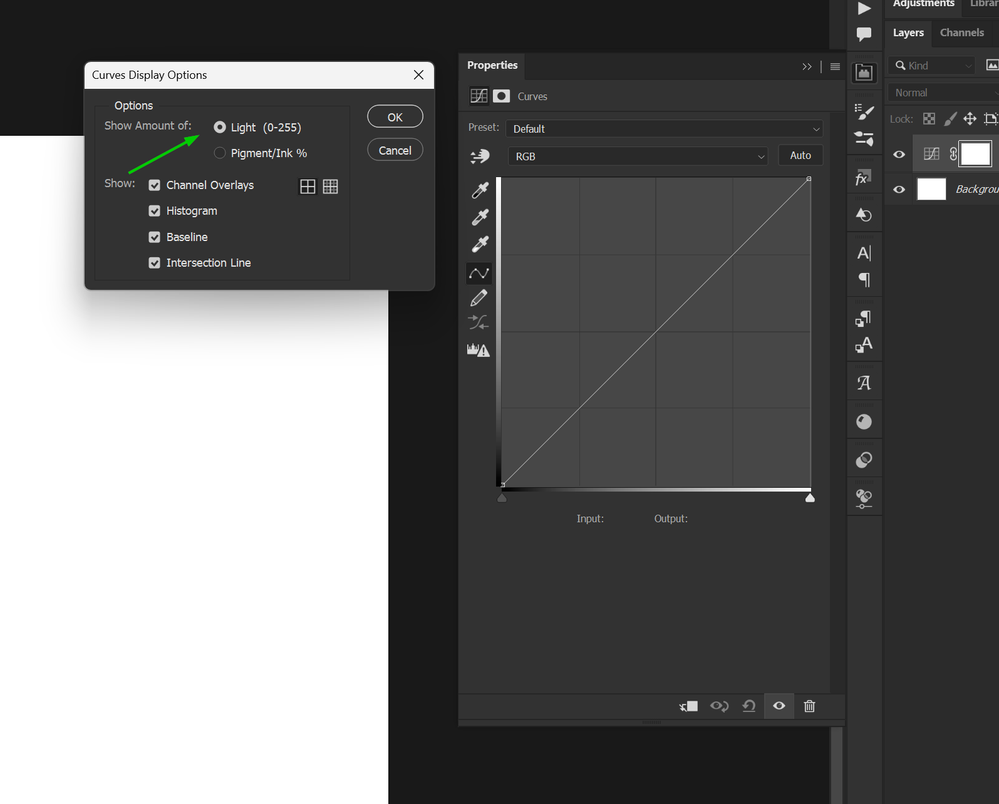Select the edit points curve tool
This screenshot has height=804, width=999.
(479, 273)
